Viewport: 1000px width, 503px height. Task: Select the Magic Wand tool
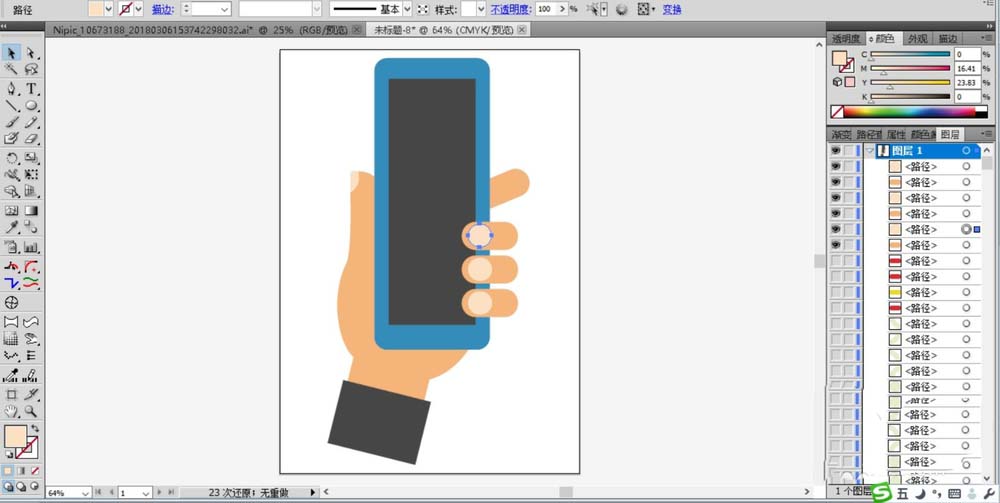pos(11,69)
